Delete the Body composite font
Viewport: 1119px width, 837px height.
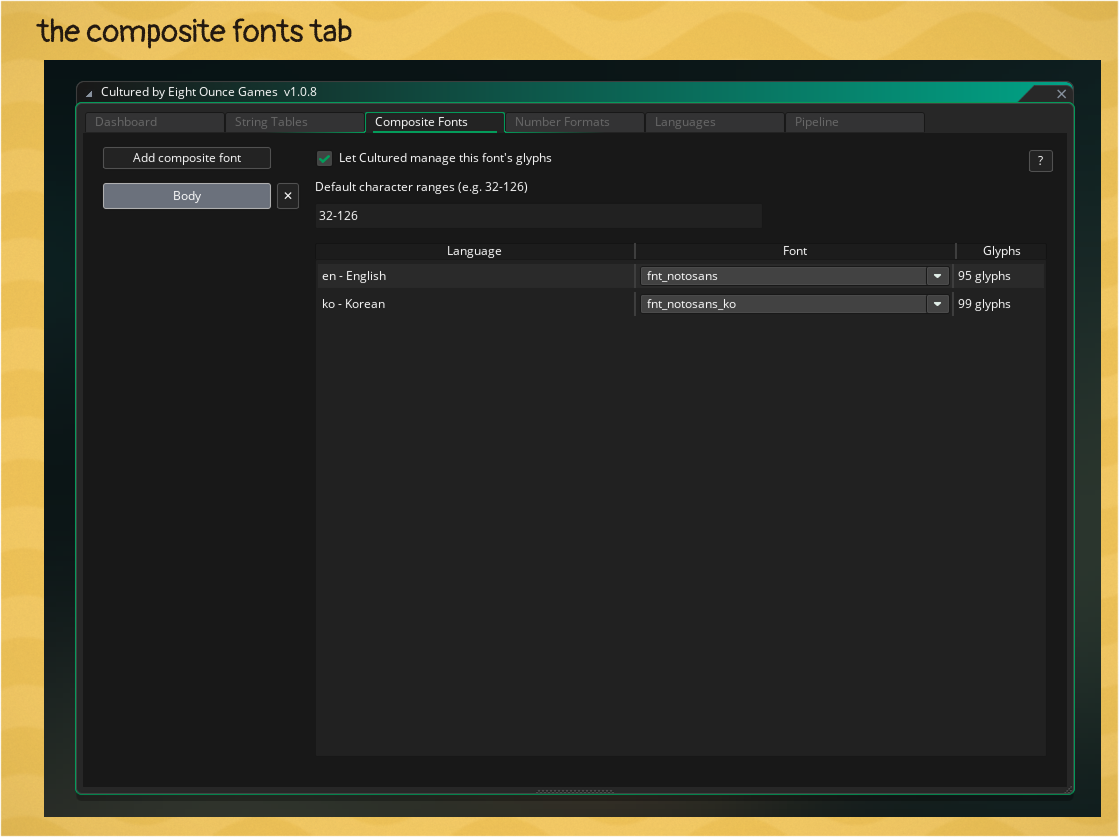(x=288, y=196)
